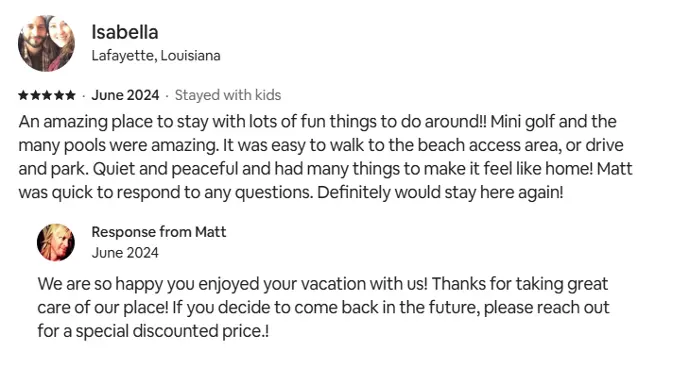Click the fifth star of the rating
The width and height of the screenshot is (690, 368).
70,95
